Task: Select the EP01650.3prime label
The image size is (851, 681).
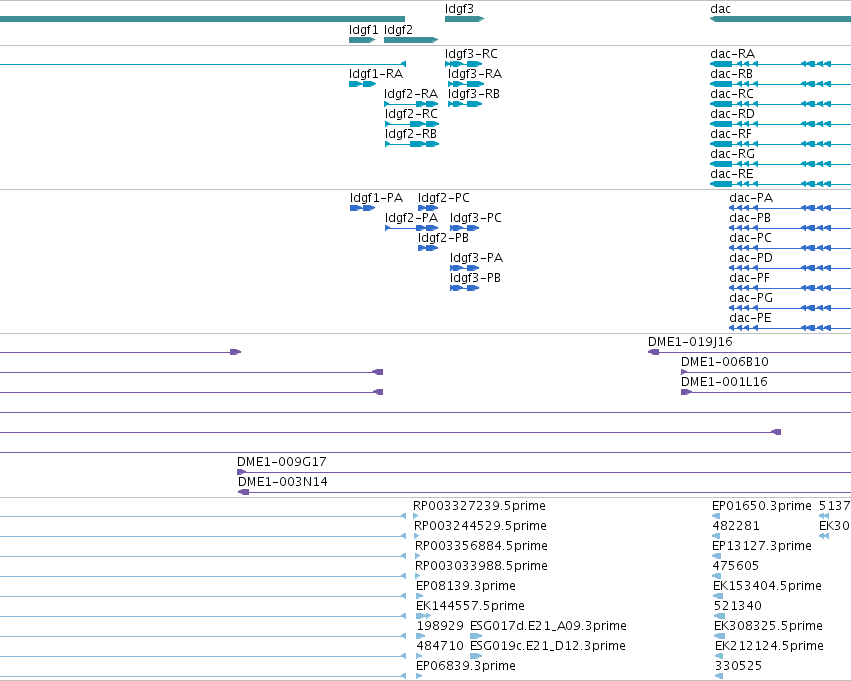Action: [761, 506]
